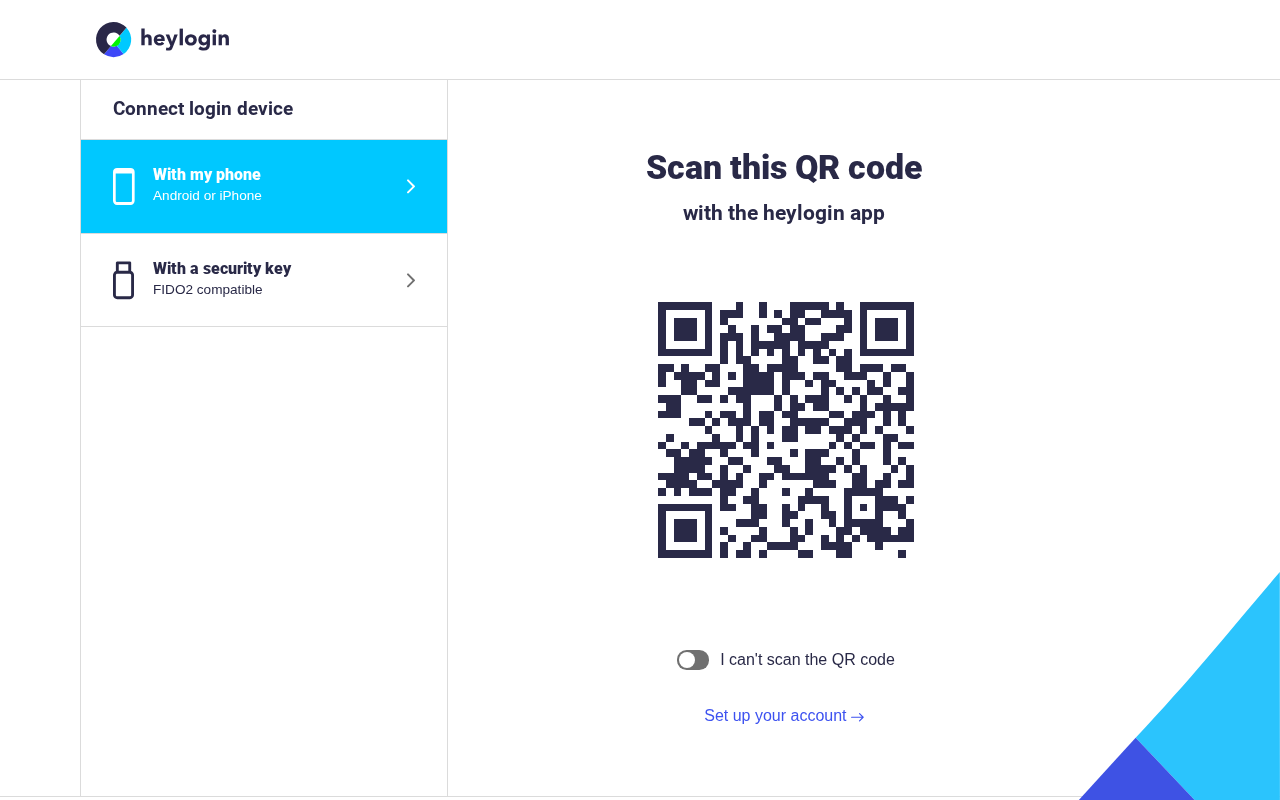This screenshot has height=800, width=1280.
Task: Choose the With my phone option
Action: tap(264, 186)
